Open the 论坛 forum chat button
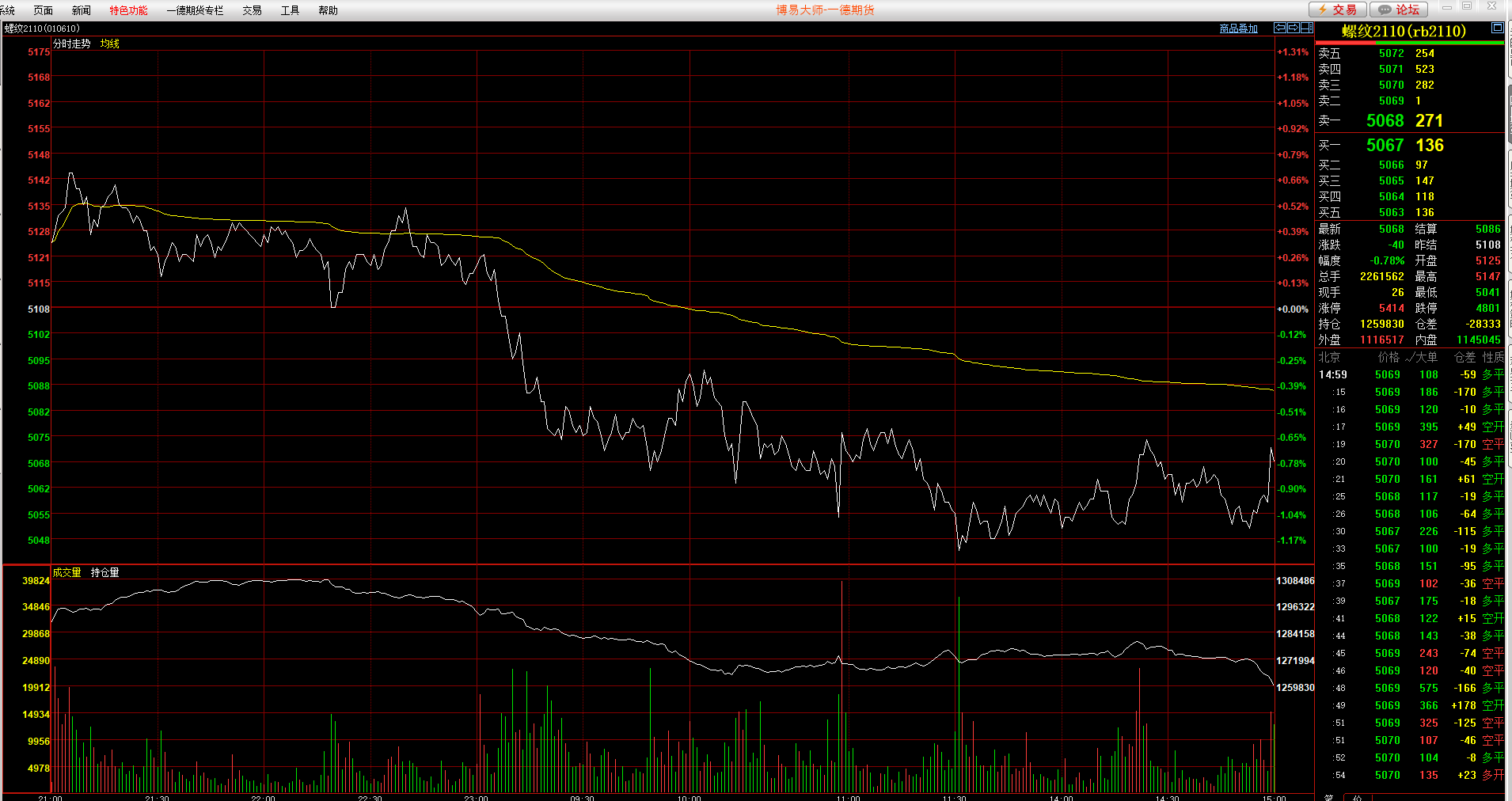 (x=1398, y=9)
